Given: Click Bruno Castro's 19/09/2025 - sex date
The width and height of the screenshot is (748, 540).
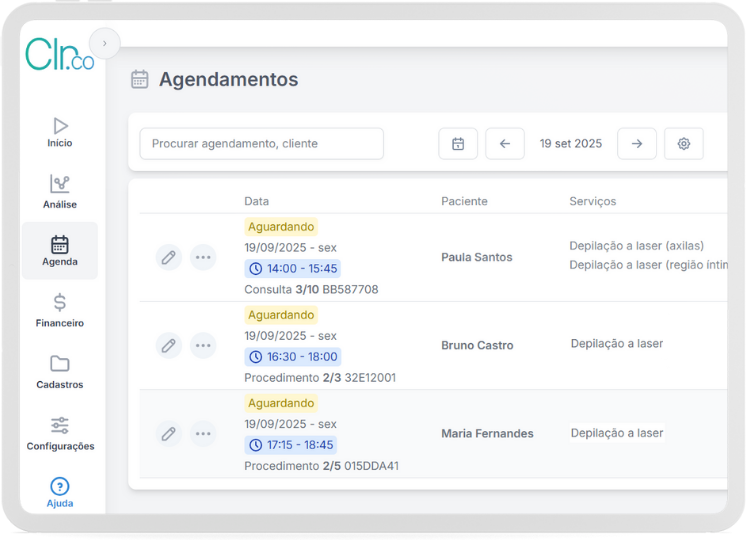Looking at the screenshot, I should click(x=291, y=336).
